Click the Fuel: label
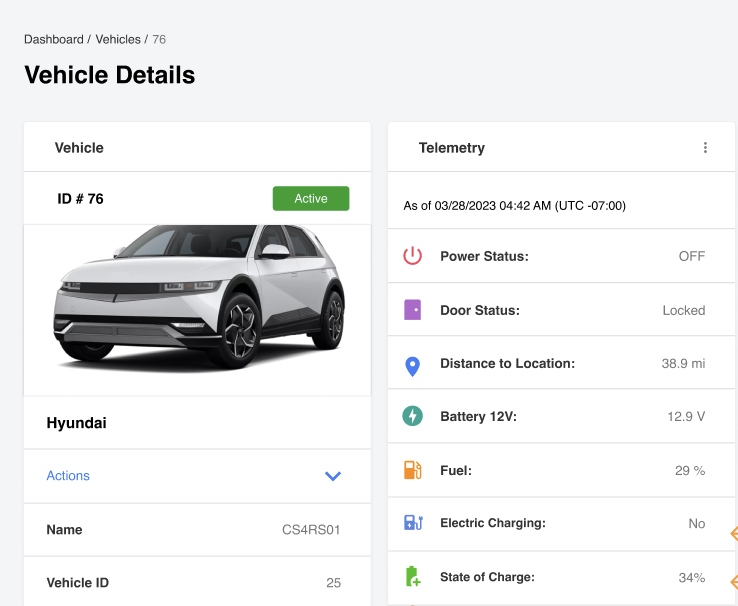Viewport: 738px width, 606px height. (456, 470)
